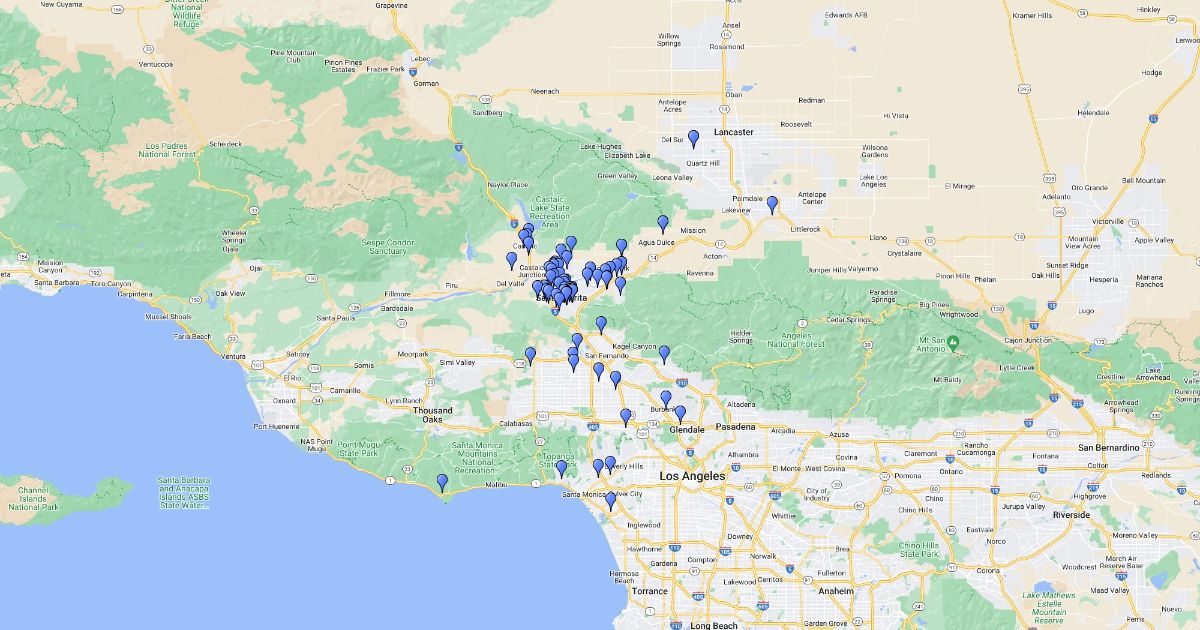Select the marker near highway 118 west of San Fernando

(x=530, y=356)
